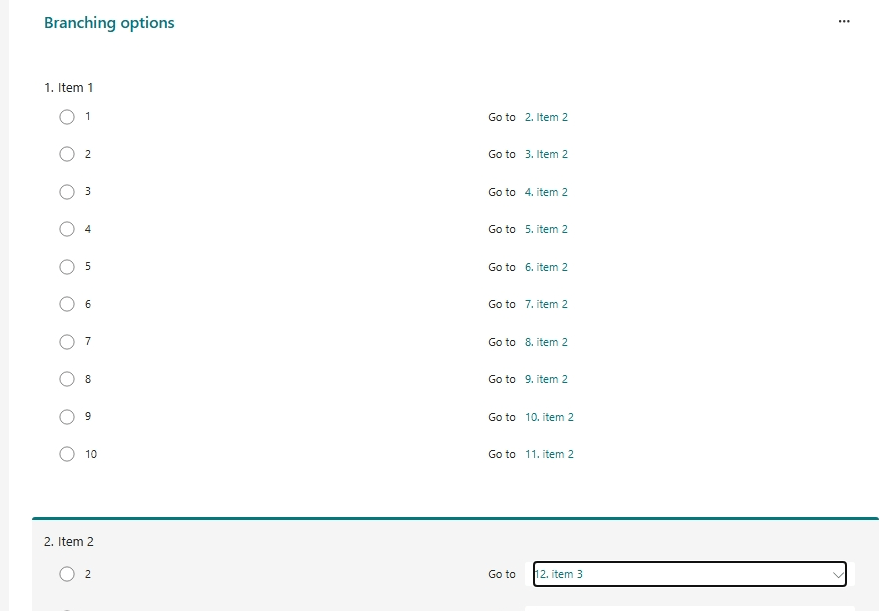
Task: Click the 'Branching options' heading
Action: pyautogui.click(x=109, y=22)
